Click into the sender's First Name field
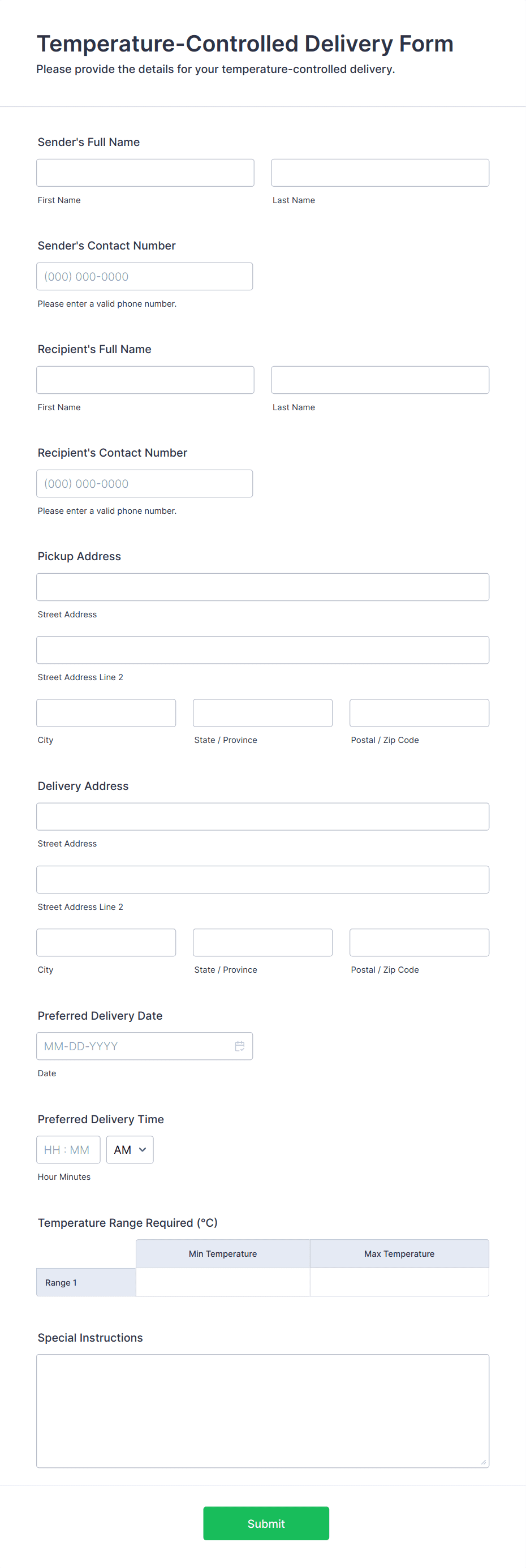Screen dimensions: 526x1568 pyautogui.click(x=145, y=172)
